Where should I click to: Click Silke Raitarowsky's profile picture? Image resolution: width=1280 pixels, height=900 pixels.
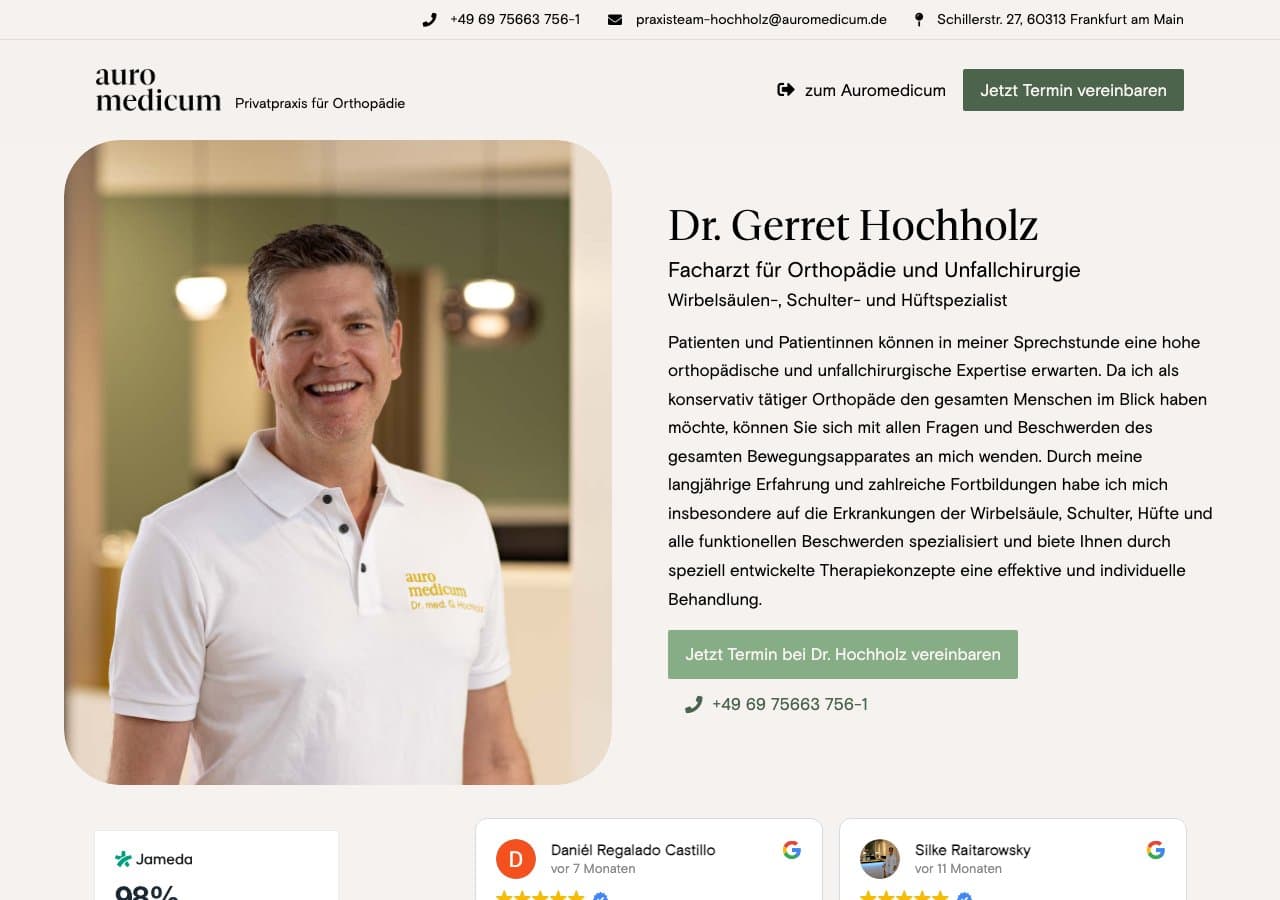click(x=879, y=858)
